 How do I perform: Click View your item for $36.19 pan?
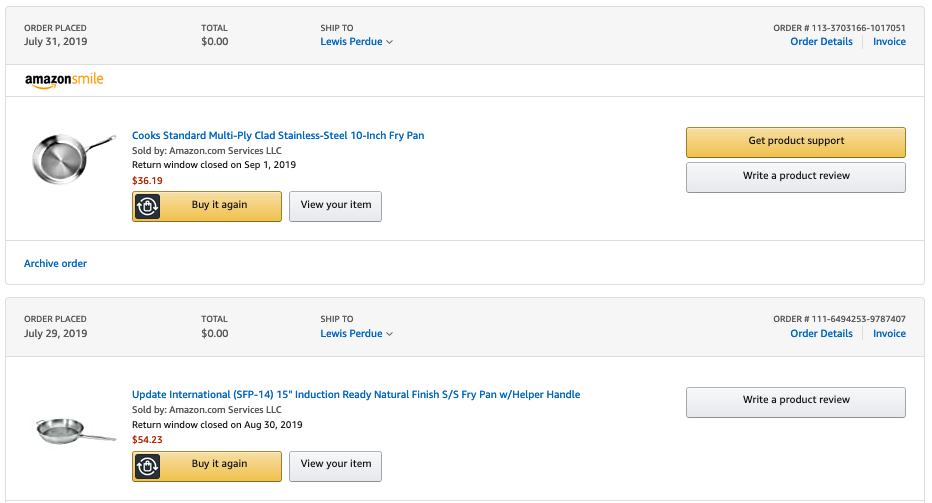click(335, 206)
